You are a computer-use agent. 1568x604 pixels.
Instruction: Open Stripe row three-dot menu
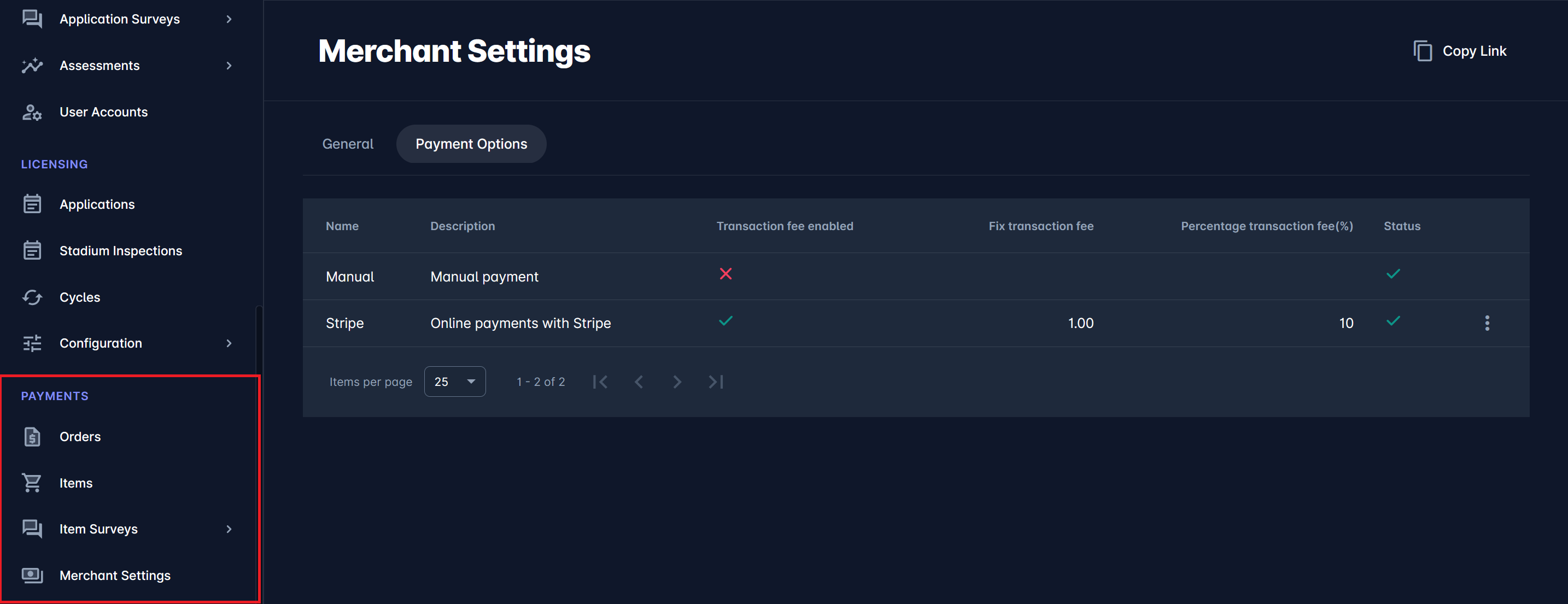pyautogui.click(x=1487, y=323)
